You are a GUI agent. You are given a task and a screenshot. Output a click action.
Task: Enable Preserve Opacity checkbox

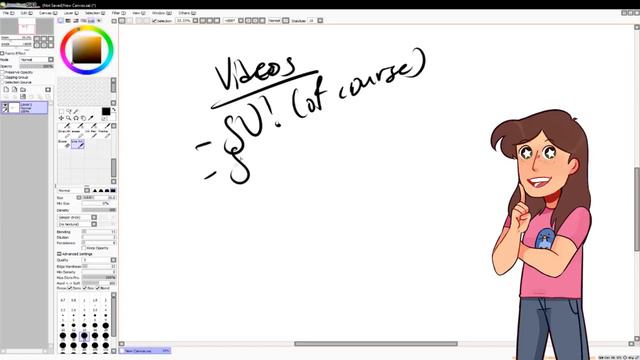2,72
